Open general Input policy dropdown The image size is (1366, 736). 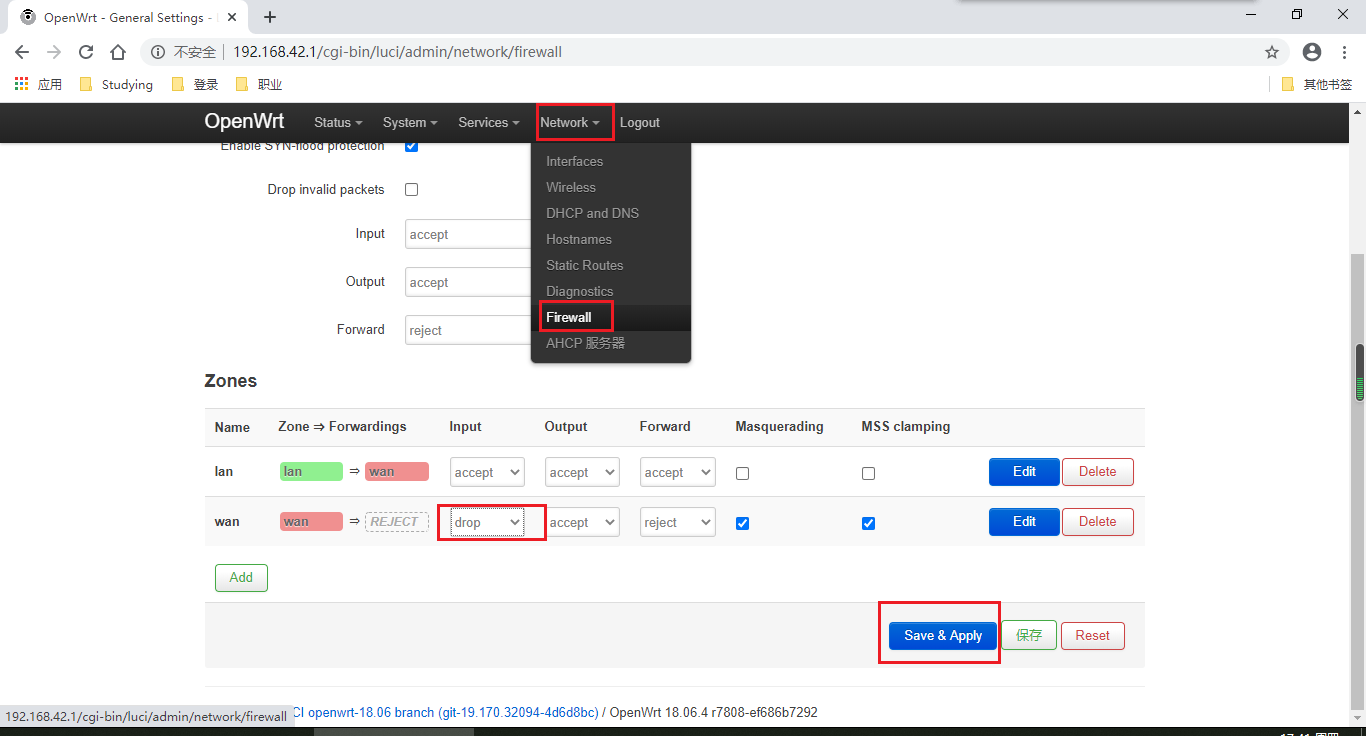(468, 234)
